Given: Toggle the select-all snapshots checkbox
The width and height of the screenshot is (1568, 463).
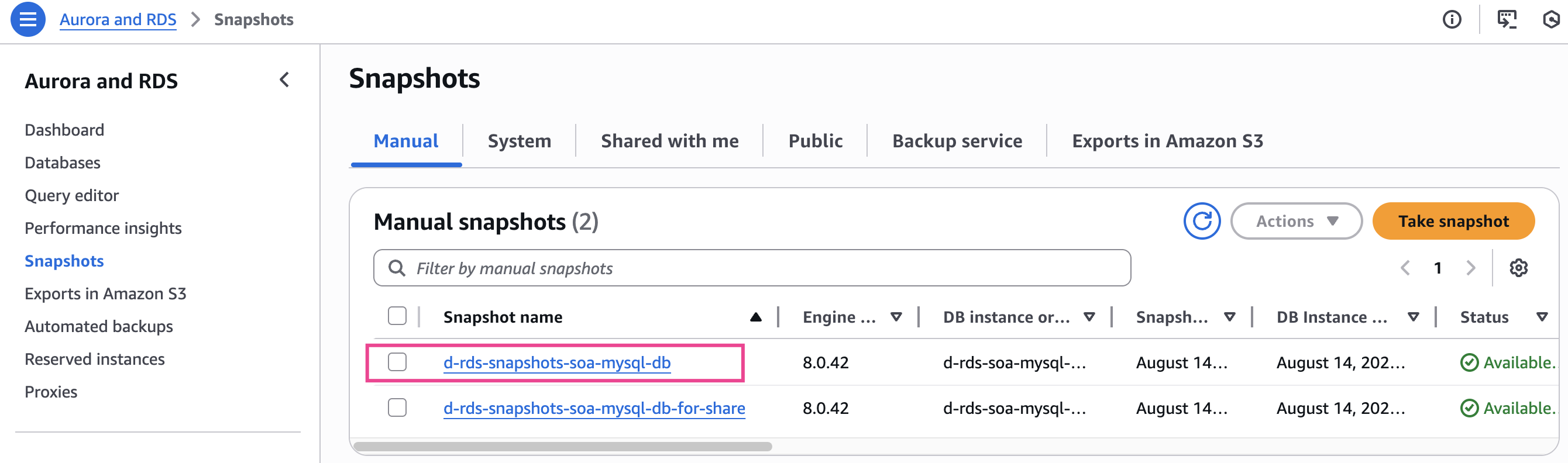Looking at the screenshot, I should [x=397, y=316].
